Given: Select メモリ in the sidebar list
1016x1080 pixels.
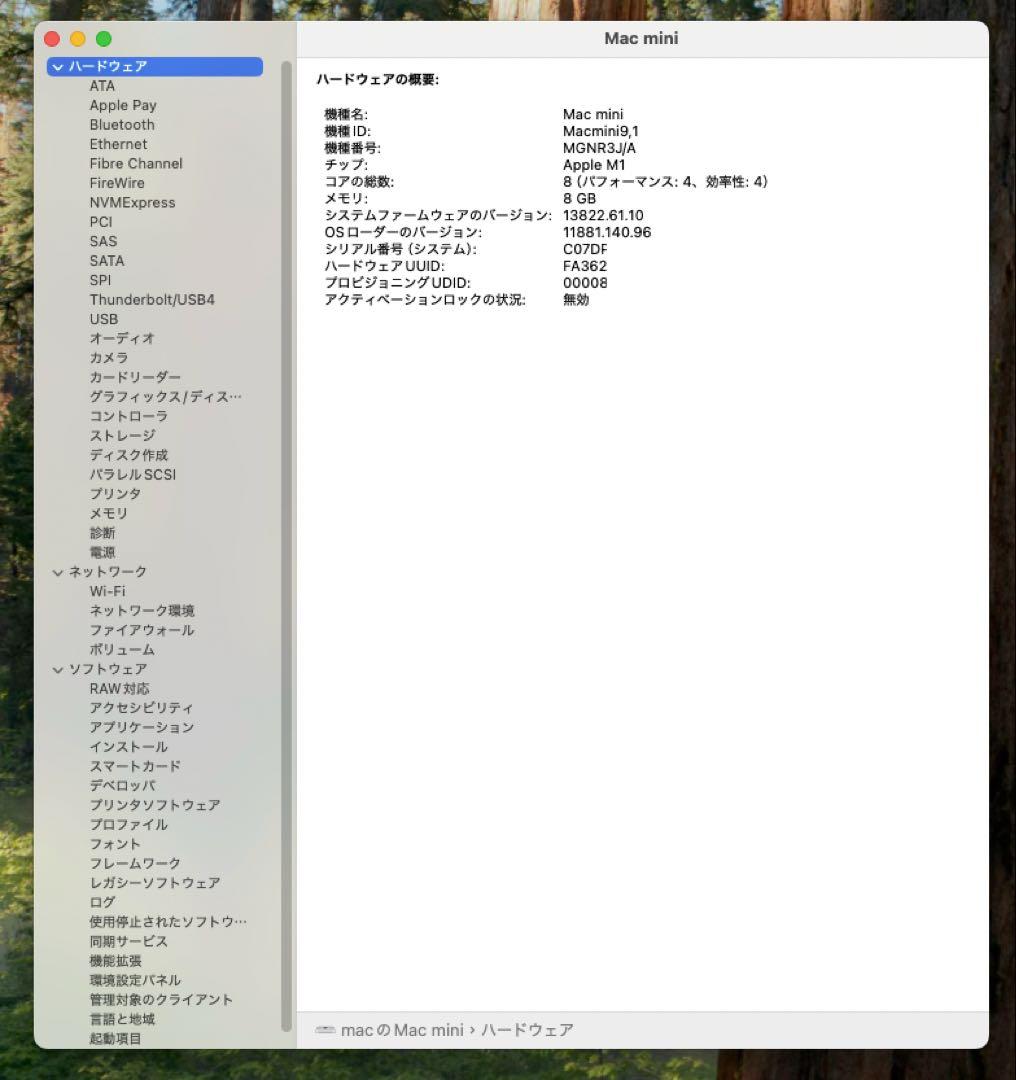Looking at the screenshot, I should pos(109,513).
